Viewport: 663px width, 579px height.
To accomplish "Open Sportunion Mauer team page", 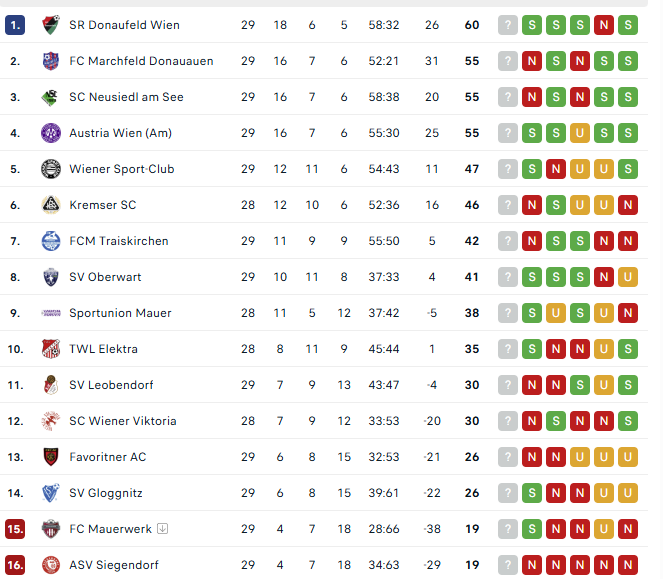I will click(120, 313).
